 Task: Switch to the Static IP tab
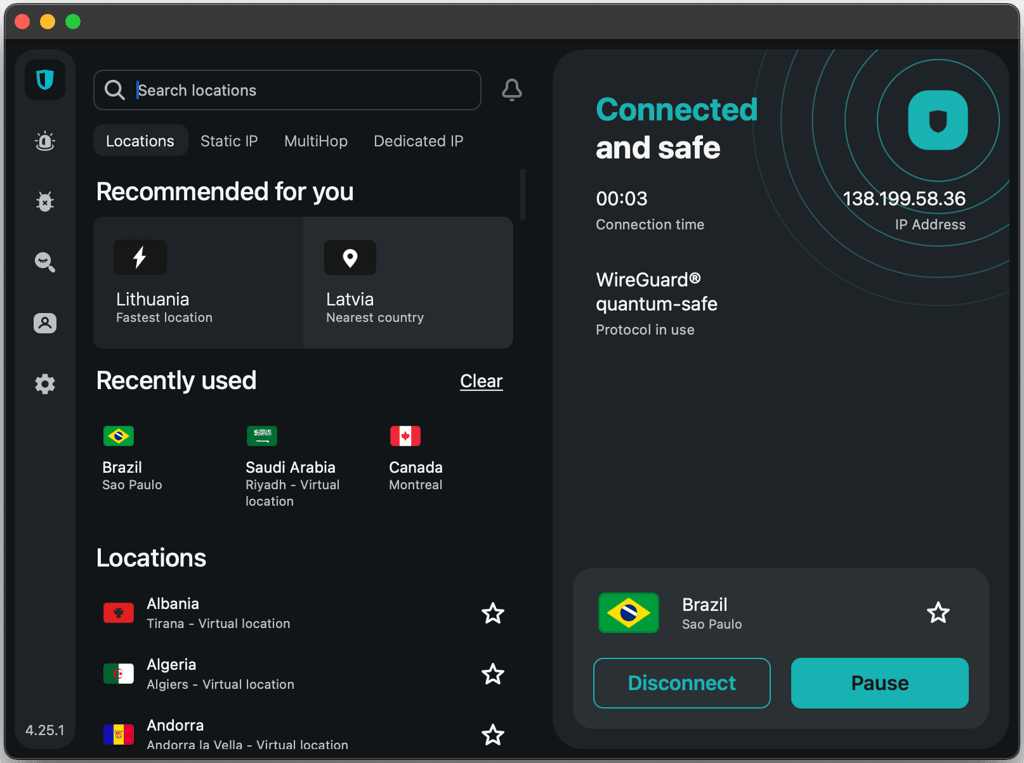click(229, 141)
